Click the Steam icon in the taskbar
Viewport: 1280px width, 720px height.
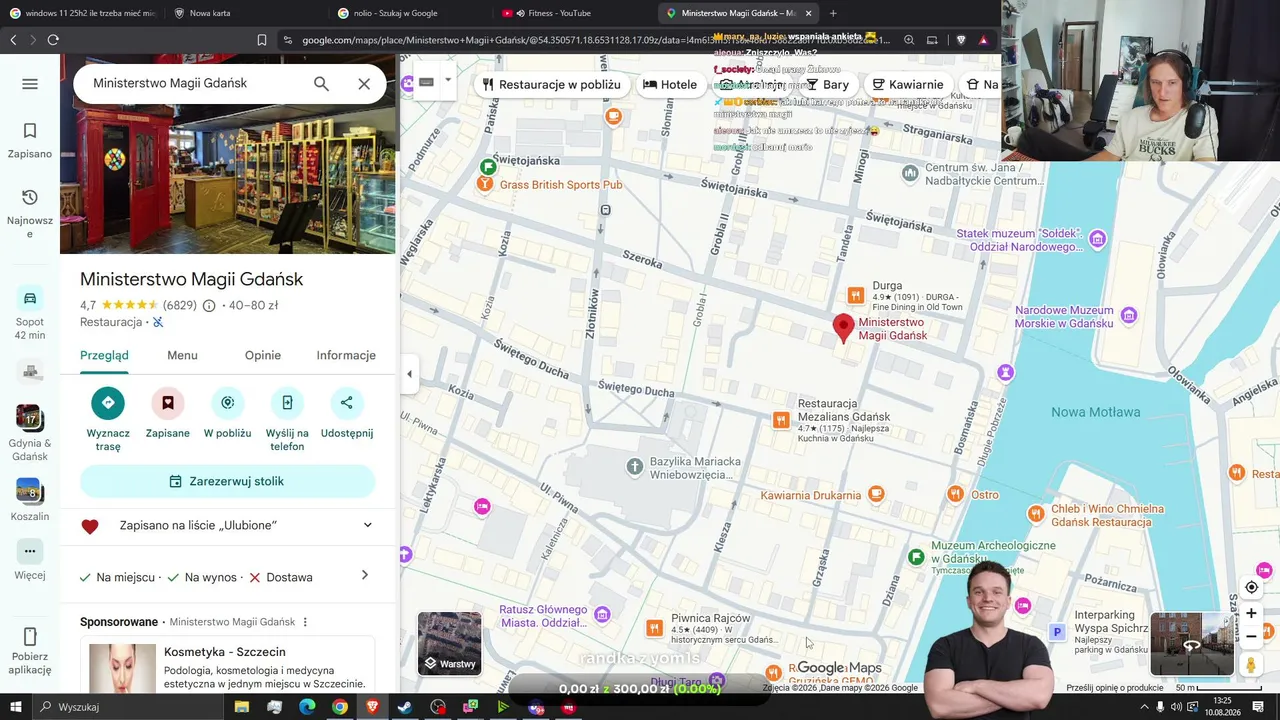pyautogui.click(x=405, y=707)
